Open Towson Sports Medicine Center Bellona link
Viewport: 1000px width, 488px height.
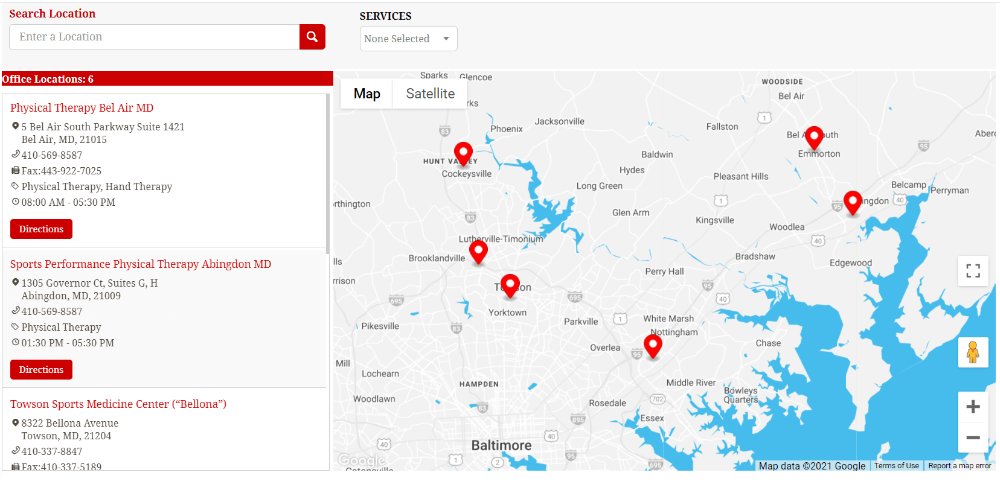[x=119, y=404]
